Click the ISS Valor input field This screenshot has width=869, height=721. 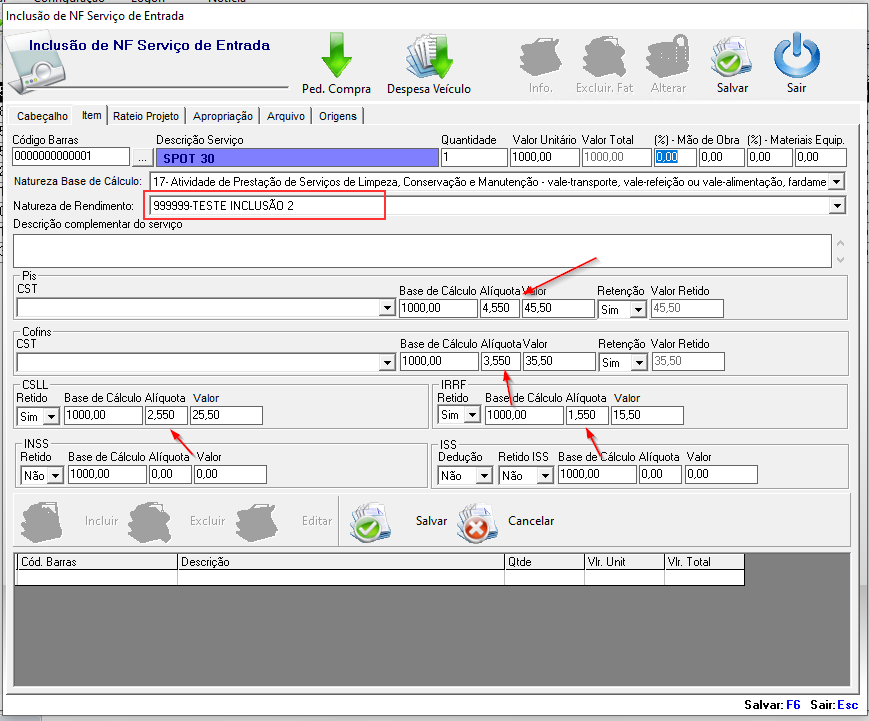click(x=721, y=474)
